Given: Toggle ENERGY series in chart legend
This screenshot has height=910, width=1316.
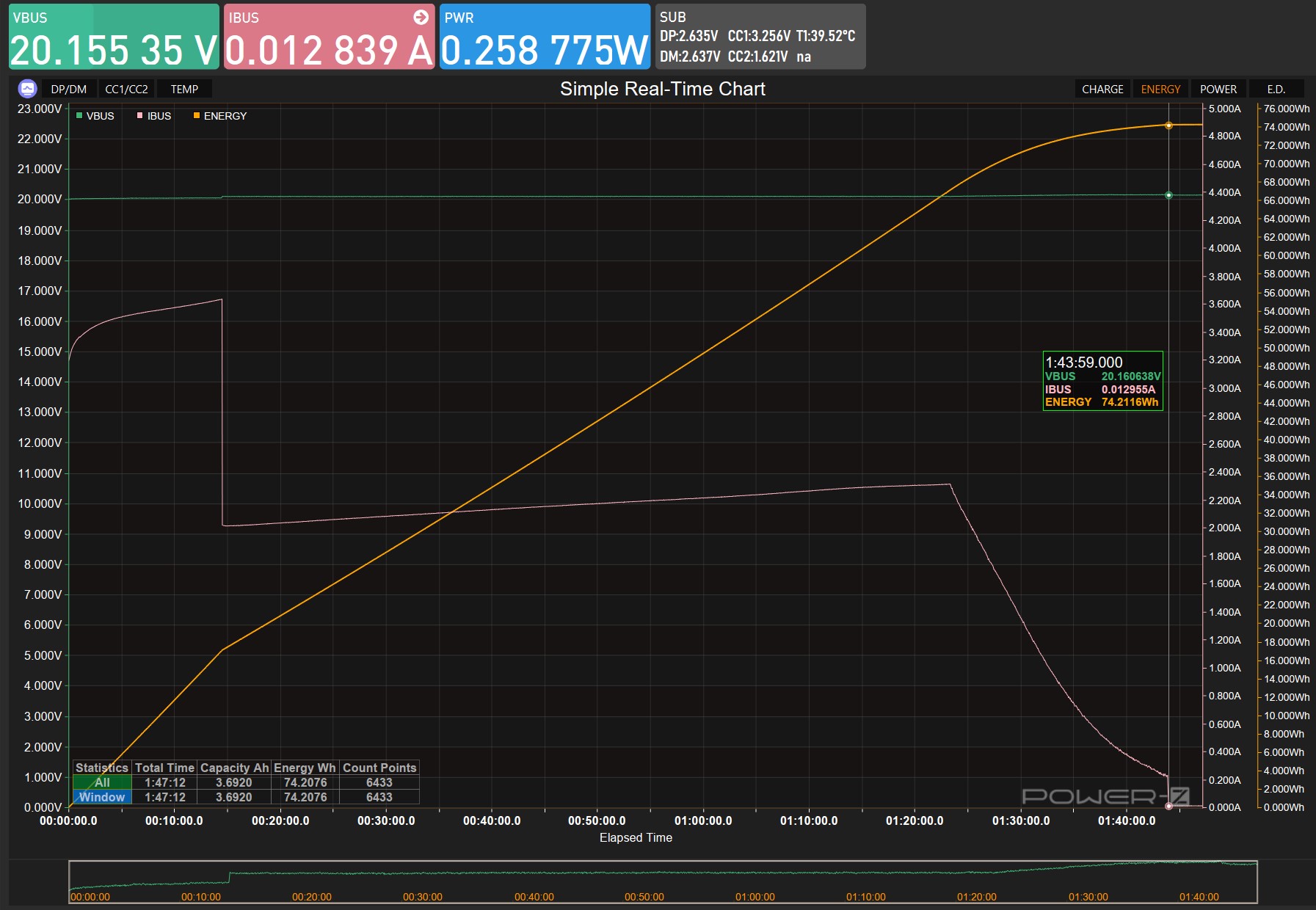Looking at the screenshot, I should pyautogui.click(x=220, y=116).
